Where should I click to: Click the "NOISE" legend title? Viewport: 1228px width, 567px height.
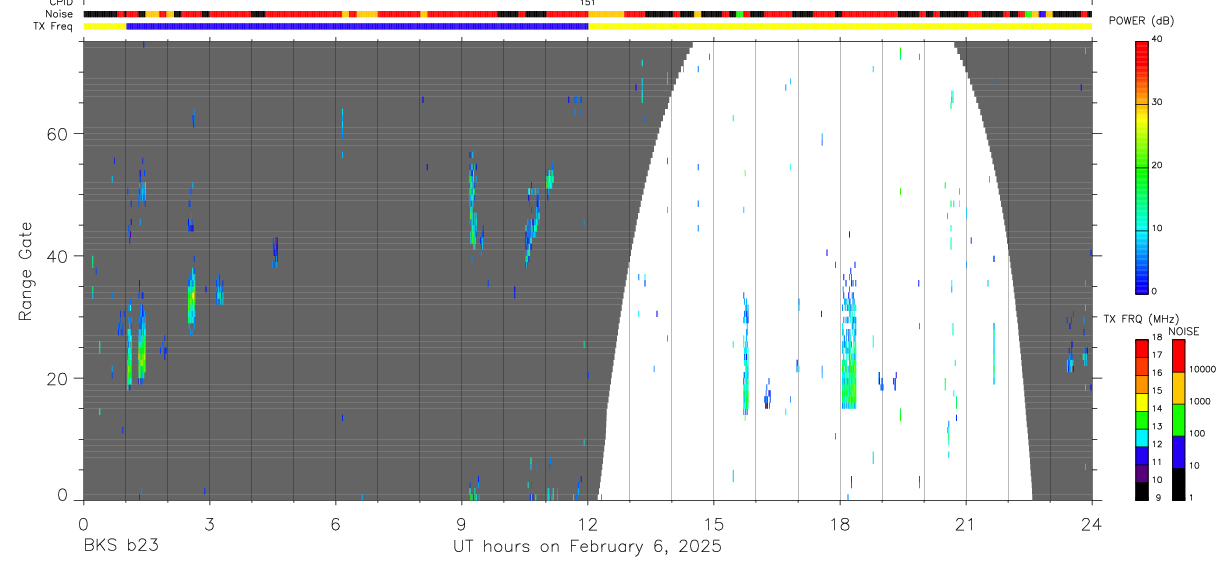[x=1184, y=331]
